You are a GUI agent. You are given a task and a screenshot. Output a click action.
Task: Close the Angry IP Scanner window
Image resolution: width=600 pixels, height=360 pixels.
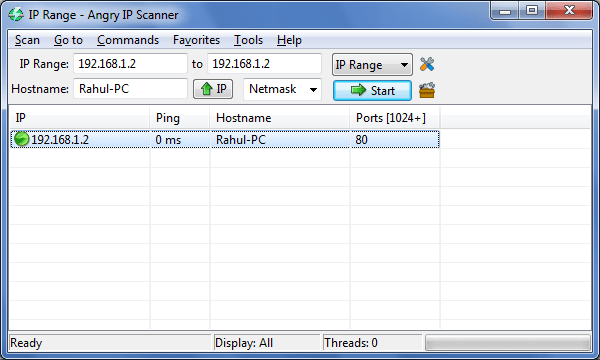tap(569, 11)
